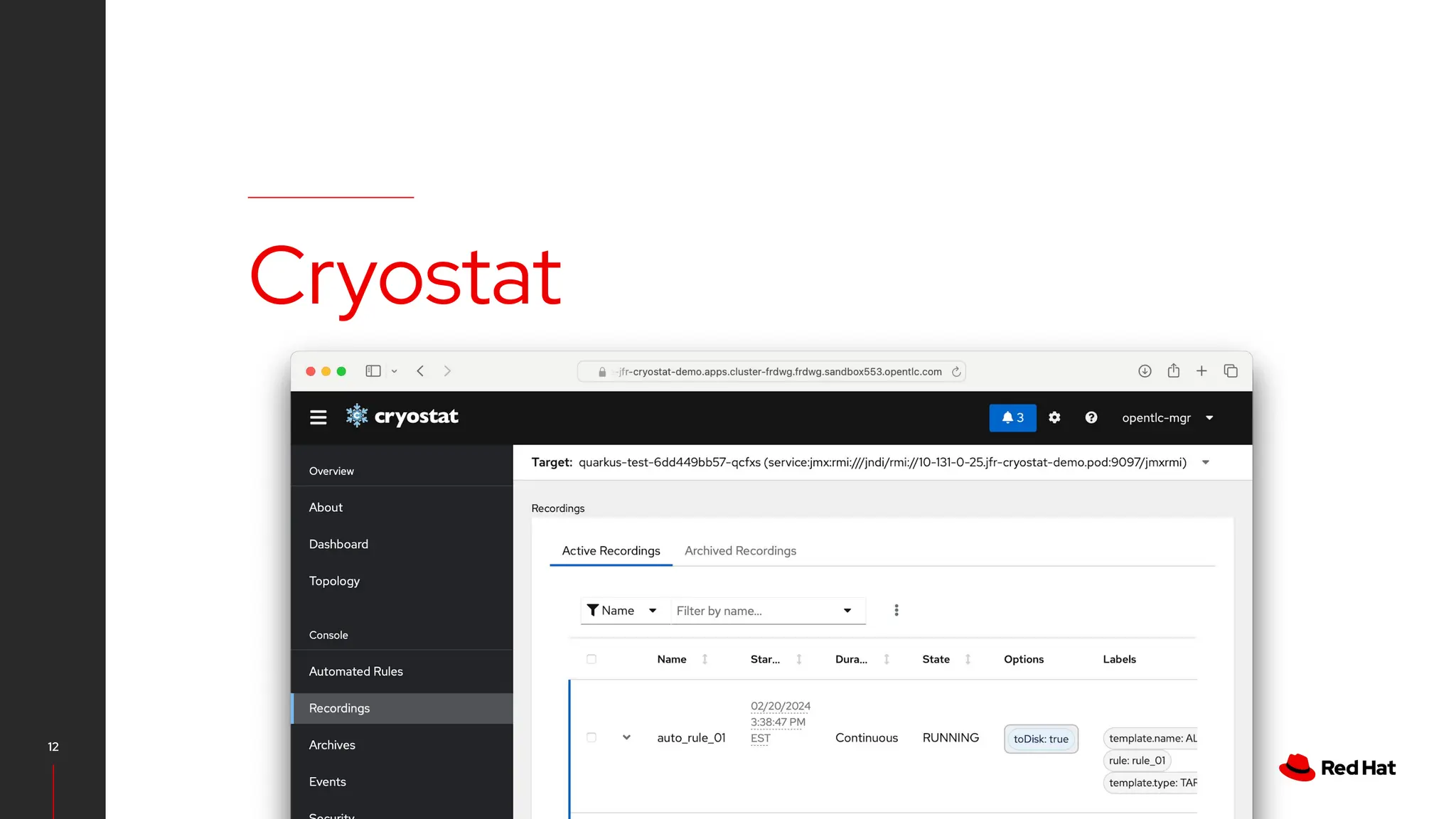Expand the filter-by-name suggestions arrow
Screen dimensions: 1456x819
click(x=847, y=611)
